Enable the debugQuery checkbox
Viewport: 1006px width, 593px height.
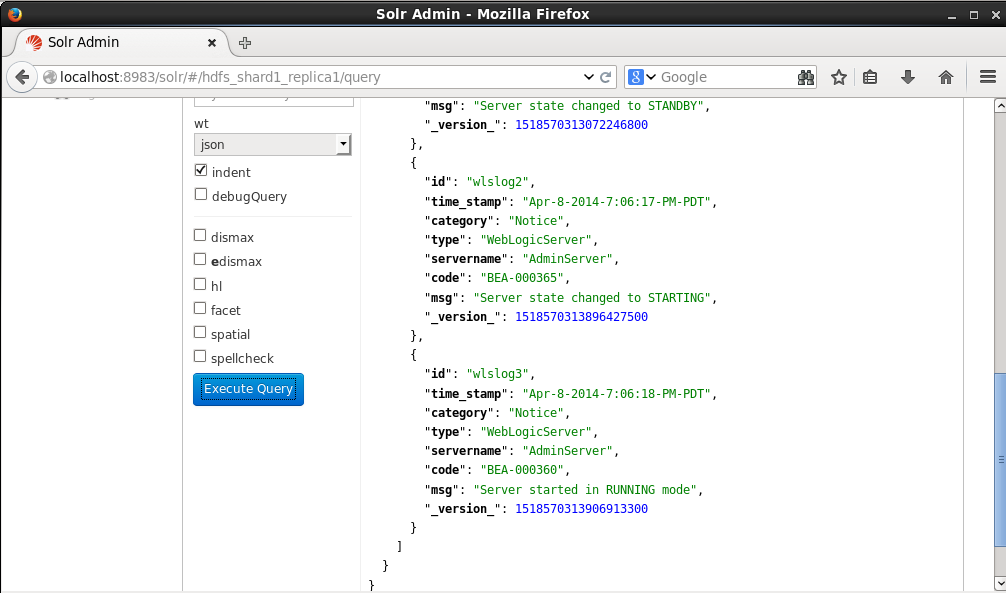pyautogui.click(x=201, y=194)
